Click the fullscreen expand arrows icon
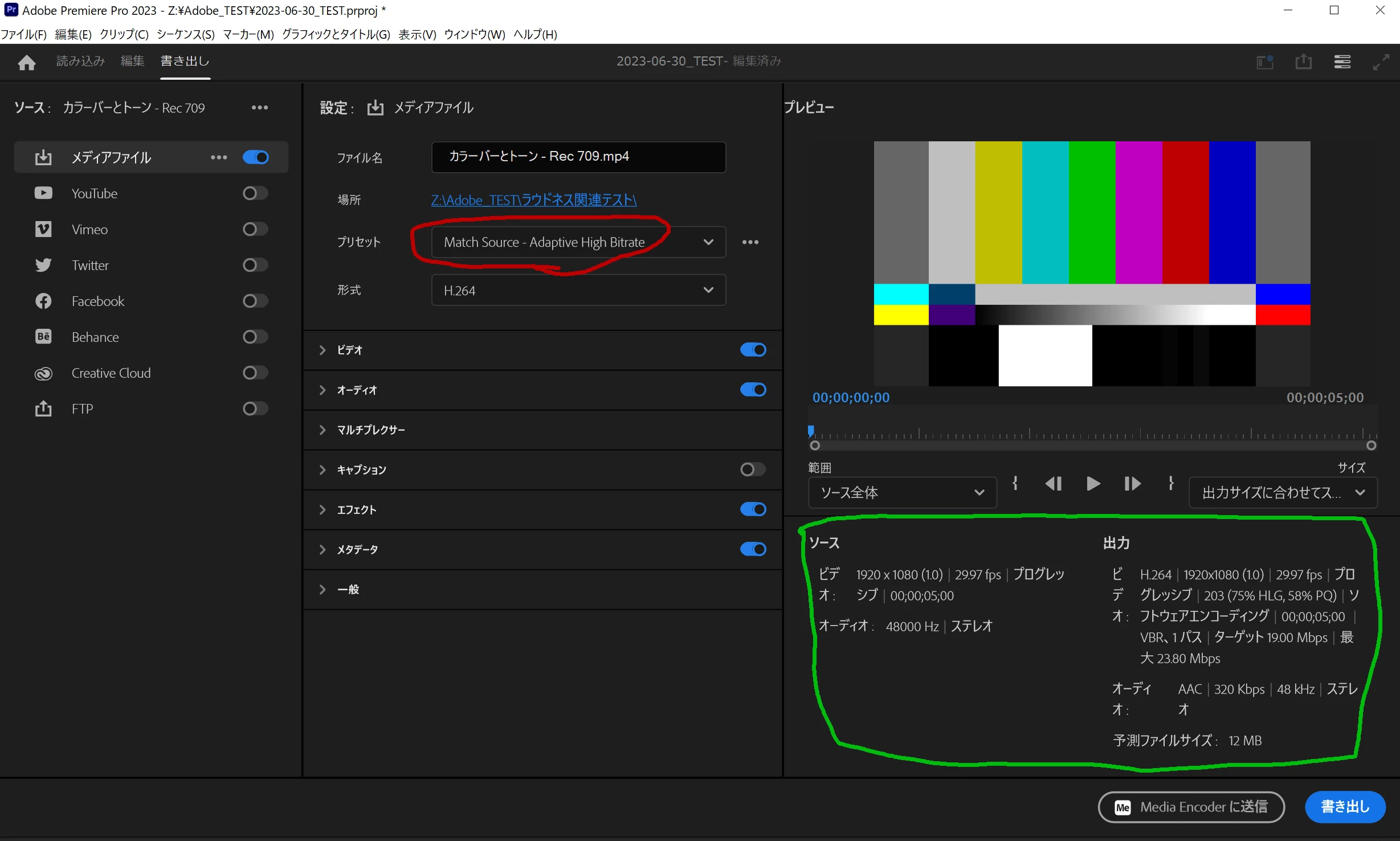 pos(1381,62)
